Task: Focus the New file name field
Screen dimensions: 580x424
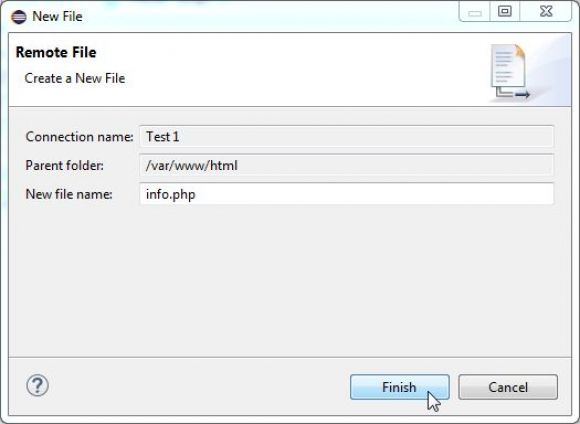Action: (x=347, y=194)
